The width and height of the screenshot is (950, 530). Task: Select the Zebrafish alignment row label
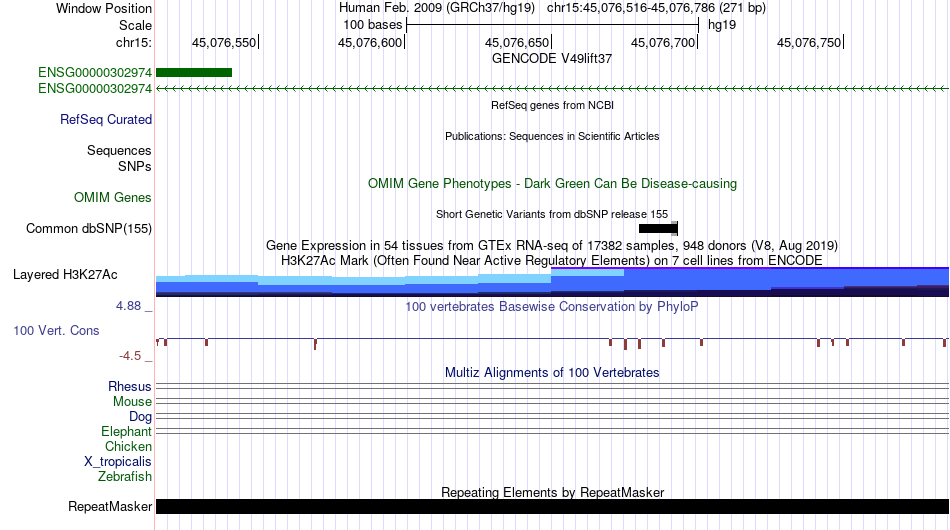point(125,477)
